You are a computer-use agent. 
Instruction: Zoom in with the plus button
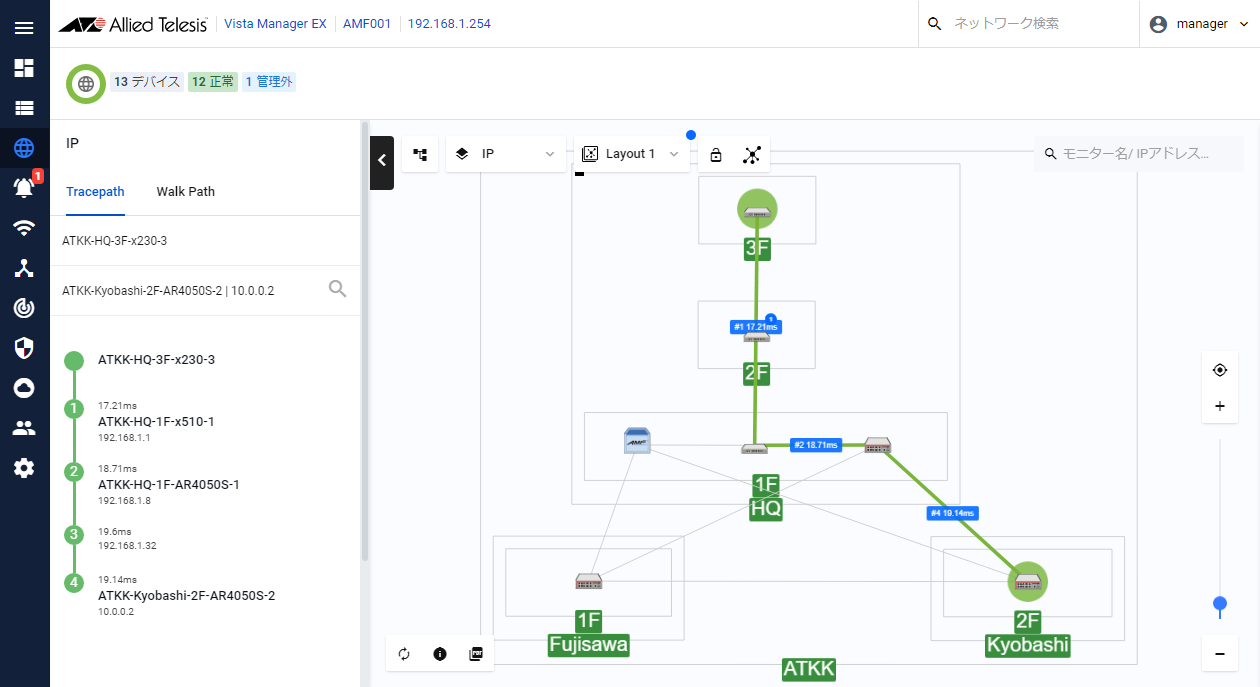[1219, 406]
